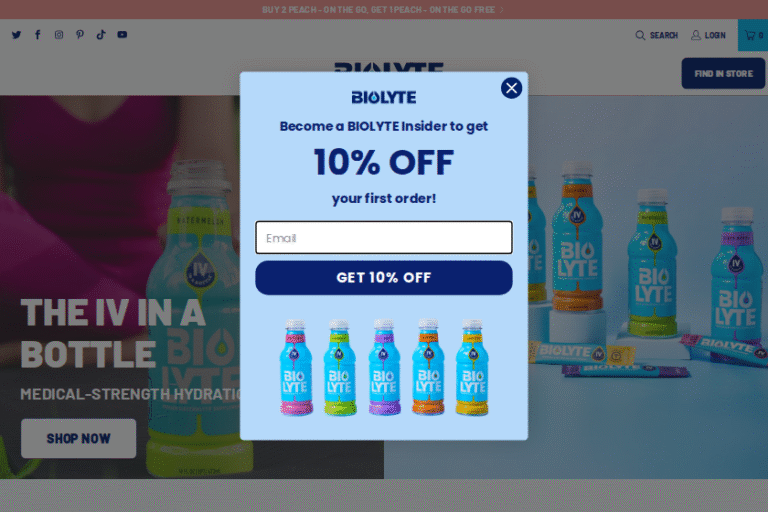
Task: Open the Facebook social link icon
Action: point(38,34)
